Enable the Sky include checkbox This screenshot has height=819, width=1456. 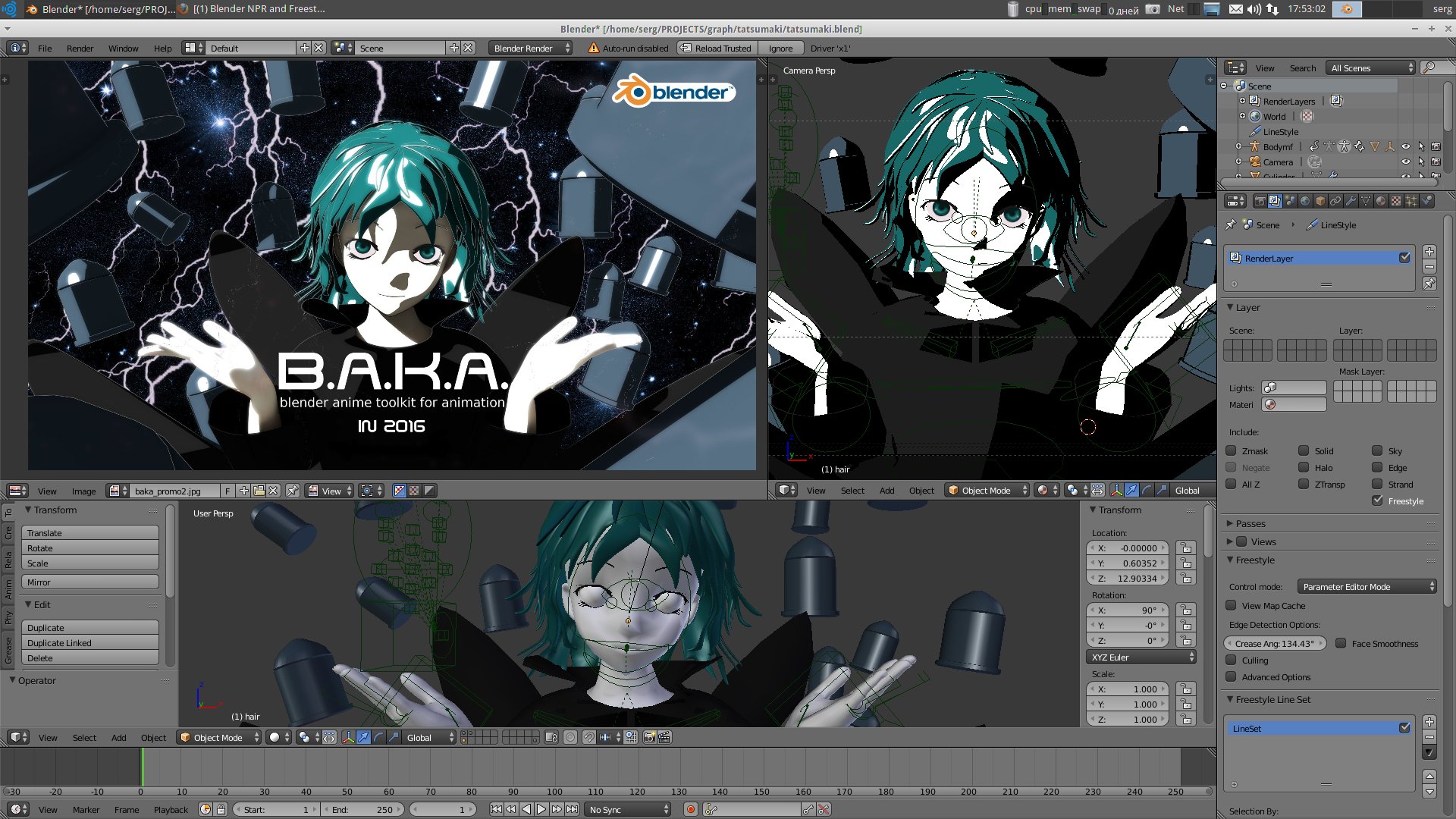1377,450
